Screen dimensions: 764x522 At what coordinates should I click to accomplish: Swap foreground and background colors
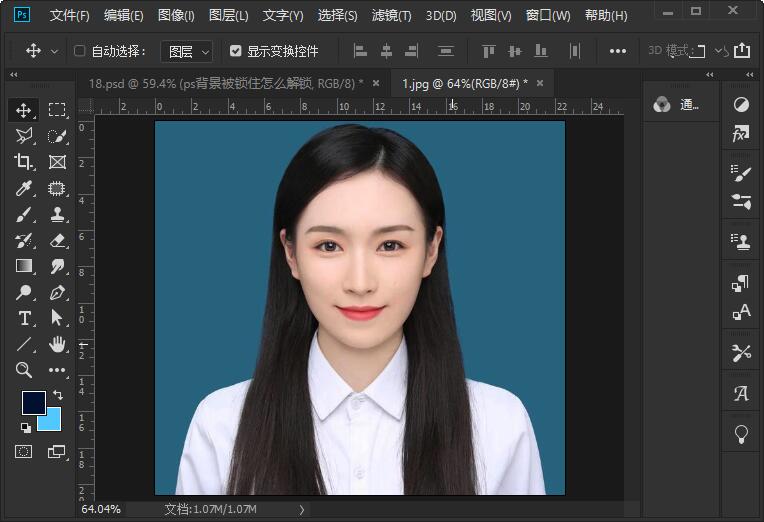tap(57, 394)
